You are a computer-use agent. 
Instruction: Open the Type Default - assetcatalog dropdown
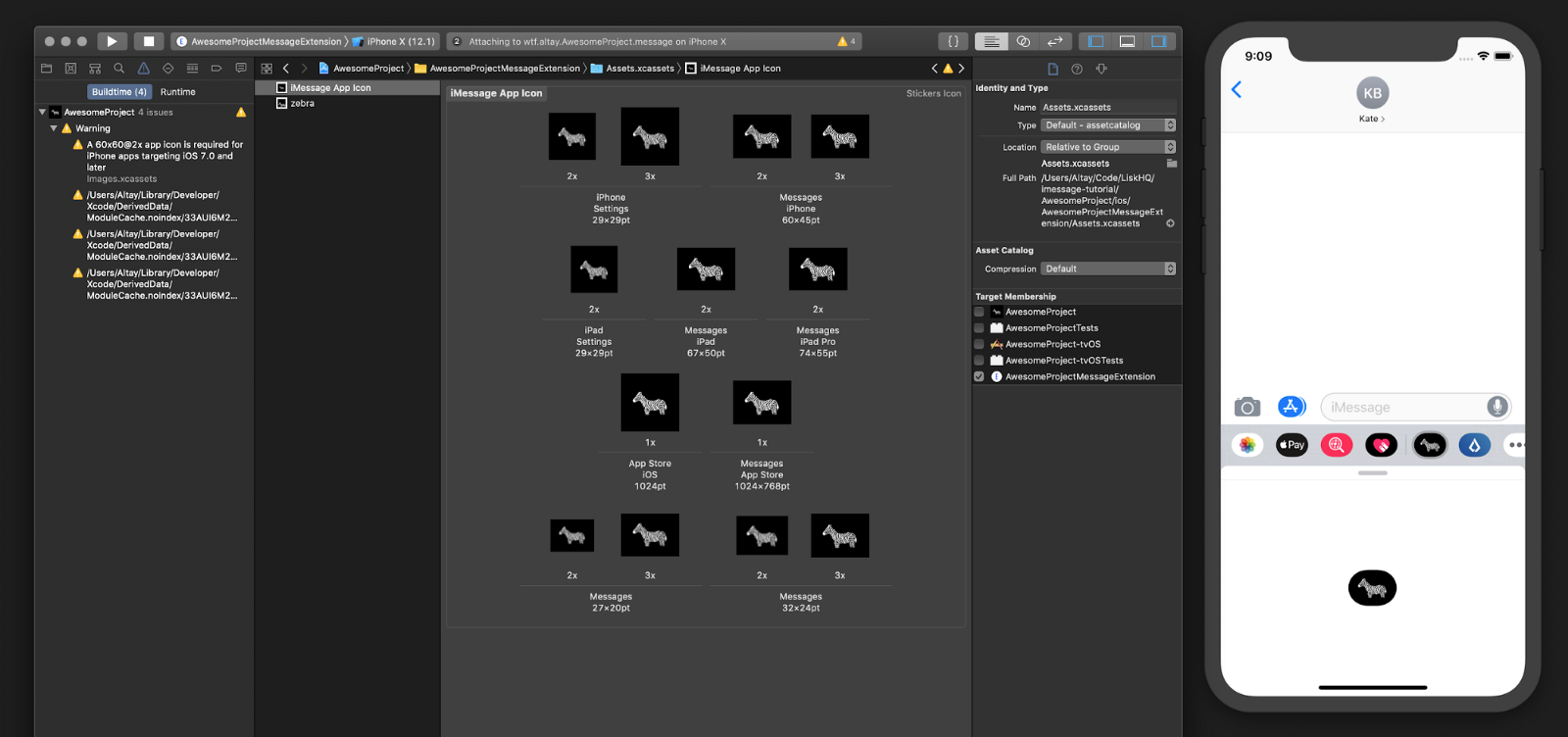click(x=1108, y=125)
